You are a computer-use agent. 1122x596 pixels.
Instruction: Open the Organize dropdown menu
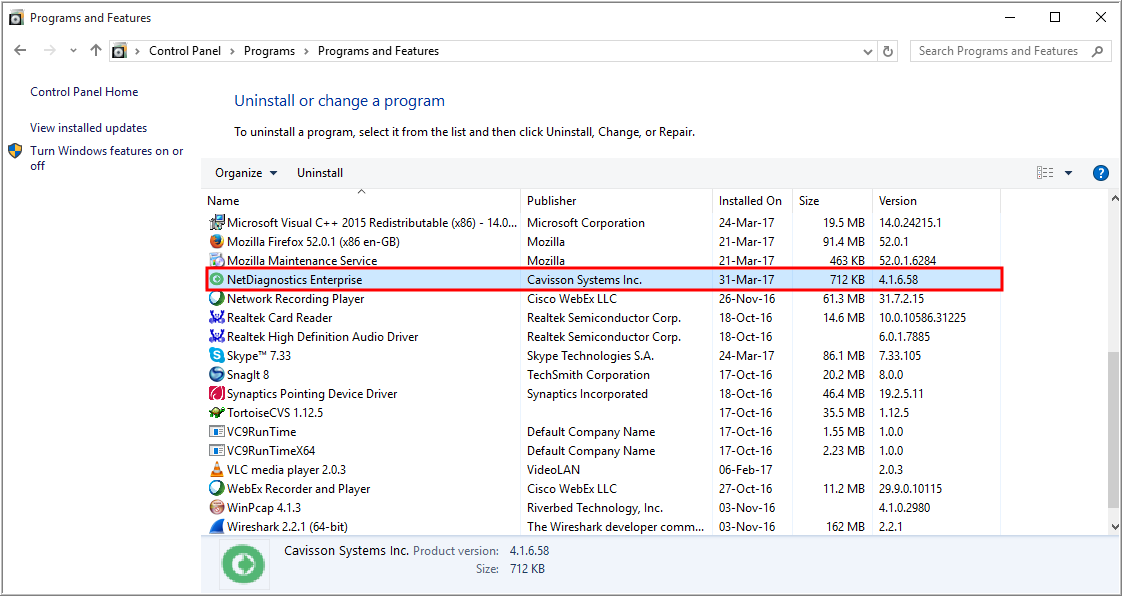click(246, 172)
